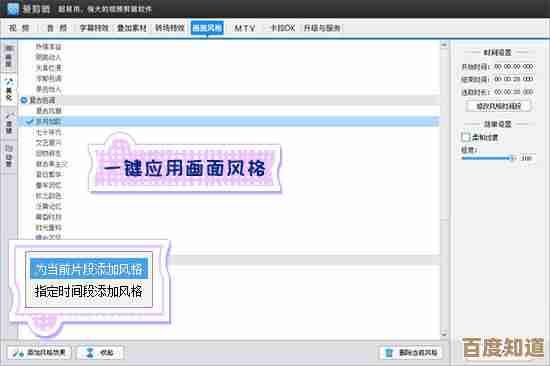Open the 卡拉OK tab

tap(283, 28)
